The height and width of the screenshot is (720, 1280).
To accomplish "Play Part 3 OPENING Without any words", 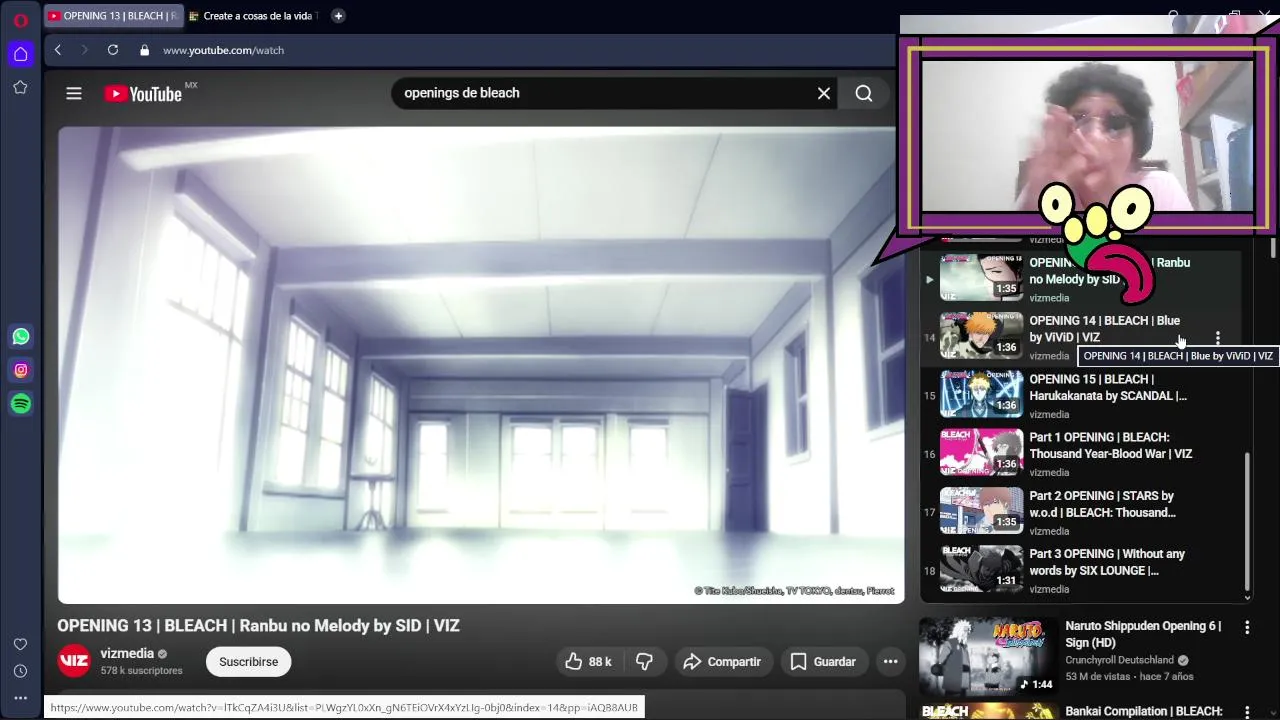I will pos(1107,562).
